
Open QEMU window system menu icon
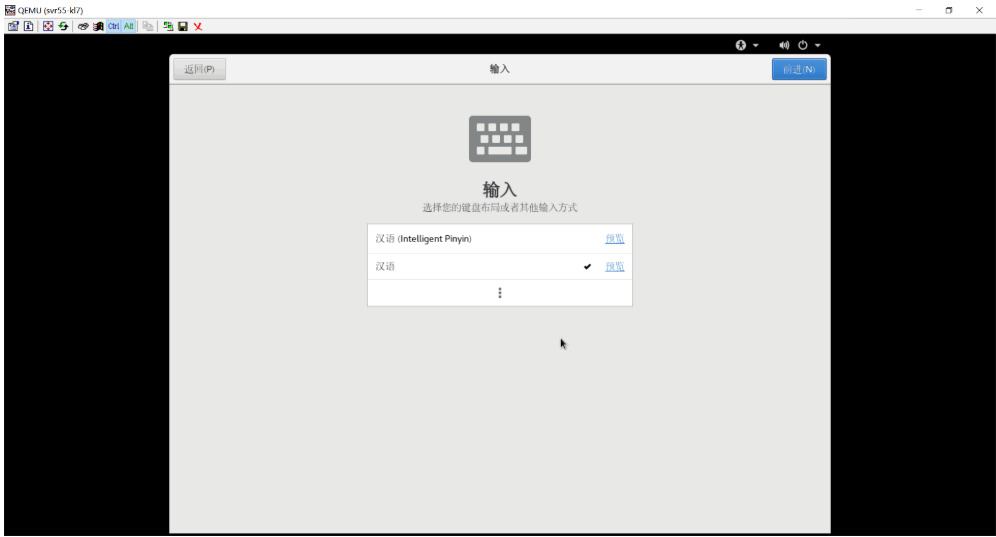point(10,10)
